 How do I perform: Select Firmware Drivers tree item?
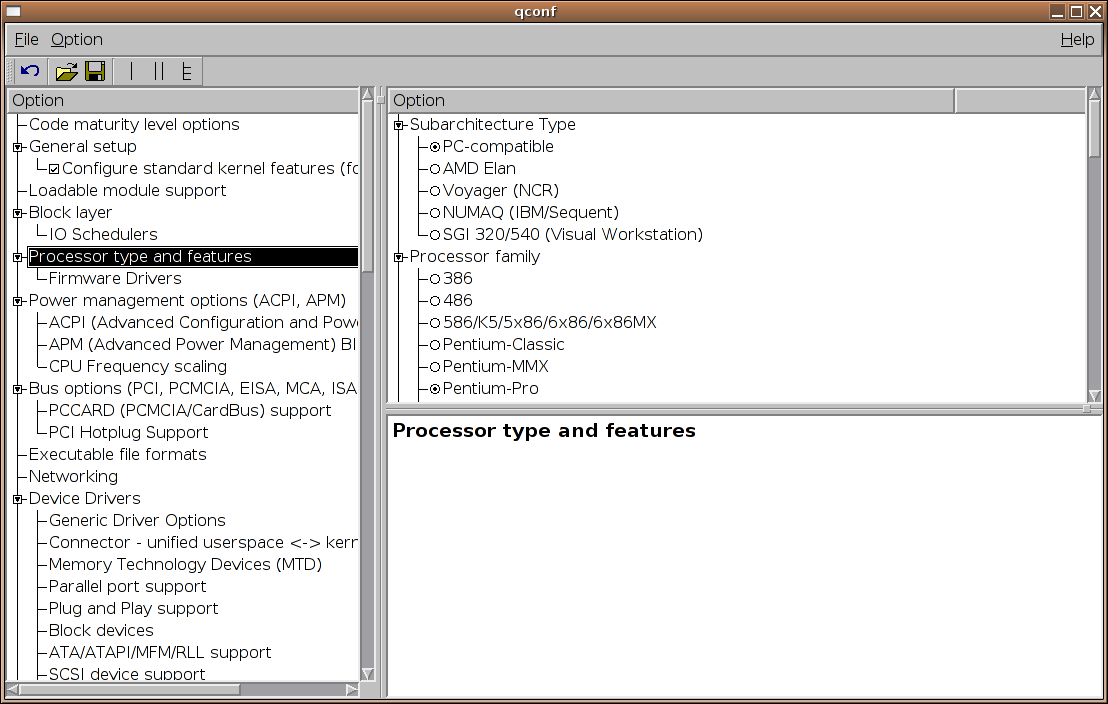(114, 278)
